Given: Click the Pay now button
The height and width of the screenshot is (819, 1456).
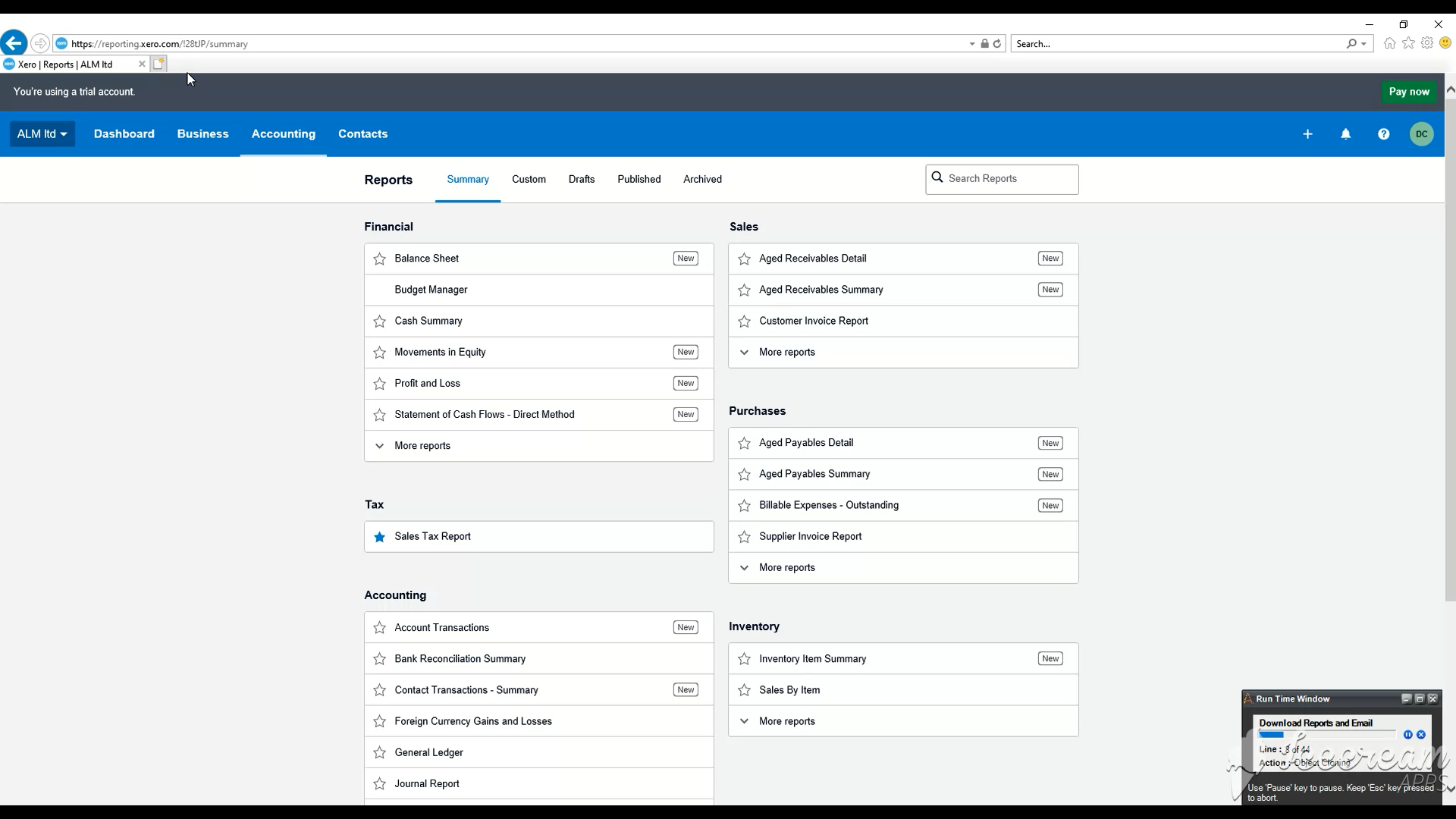Looking at the screenshot, I should tap(1408, 92).
